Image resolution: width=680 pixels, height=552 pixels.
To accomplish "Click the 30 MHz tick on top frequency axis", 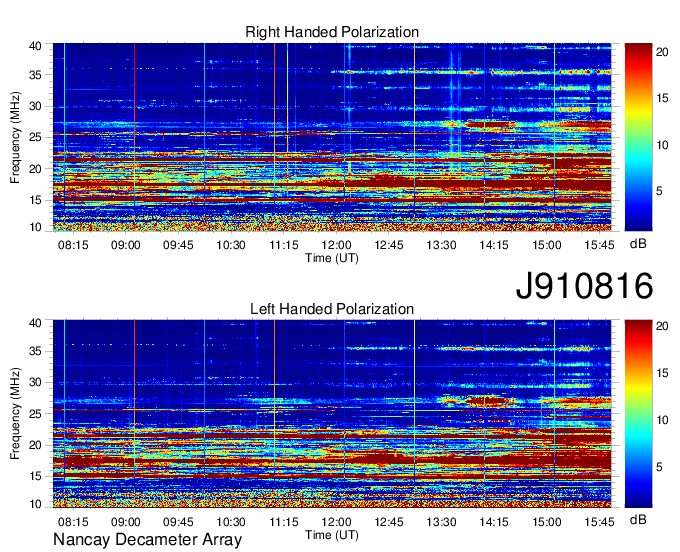I will (35, 107).
